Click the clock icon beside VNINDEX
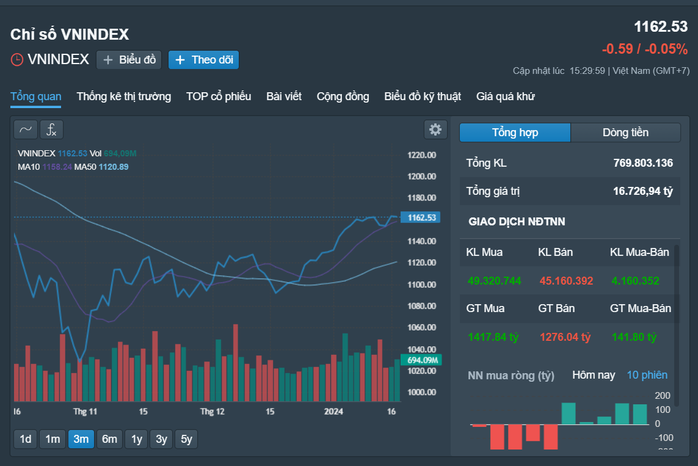 pos(17,60)
